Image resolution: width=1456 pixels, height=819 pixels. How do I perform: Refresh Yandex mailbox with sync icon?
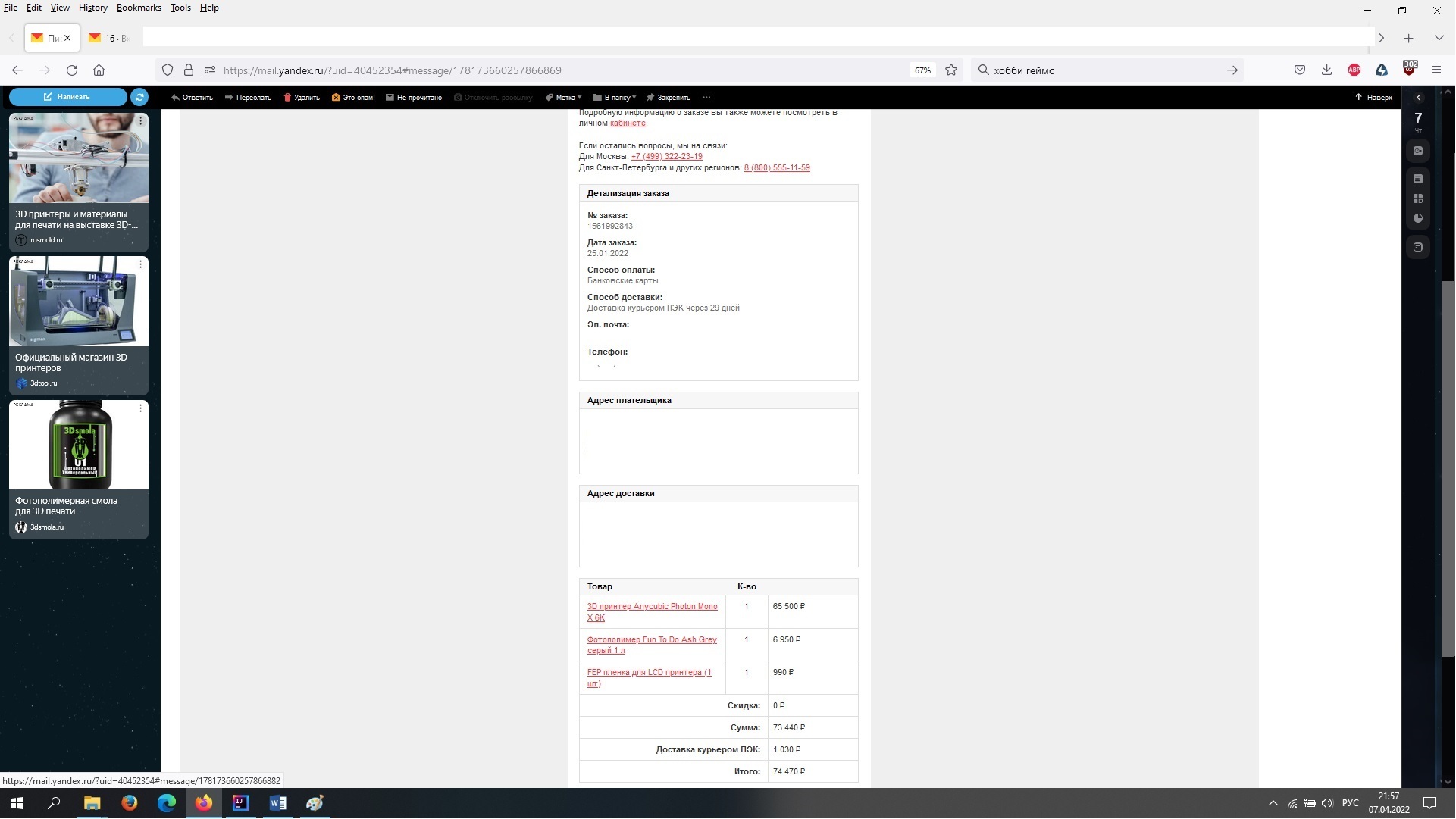click(x=139, y=97)
